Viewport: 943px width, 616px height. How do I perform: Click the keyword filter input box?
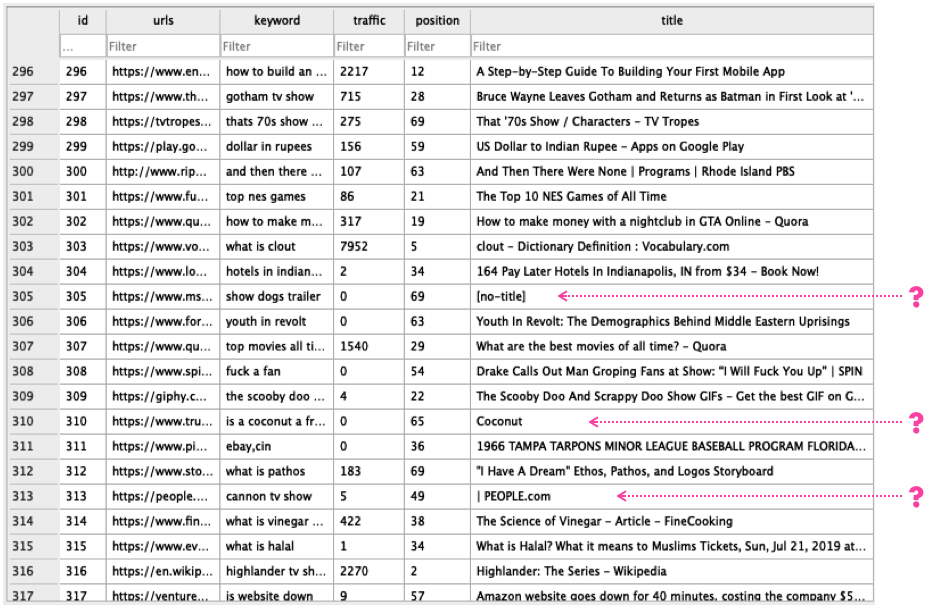click(276, 46)
